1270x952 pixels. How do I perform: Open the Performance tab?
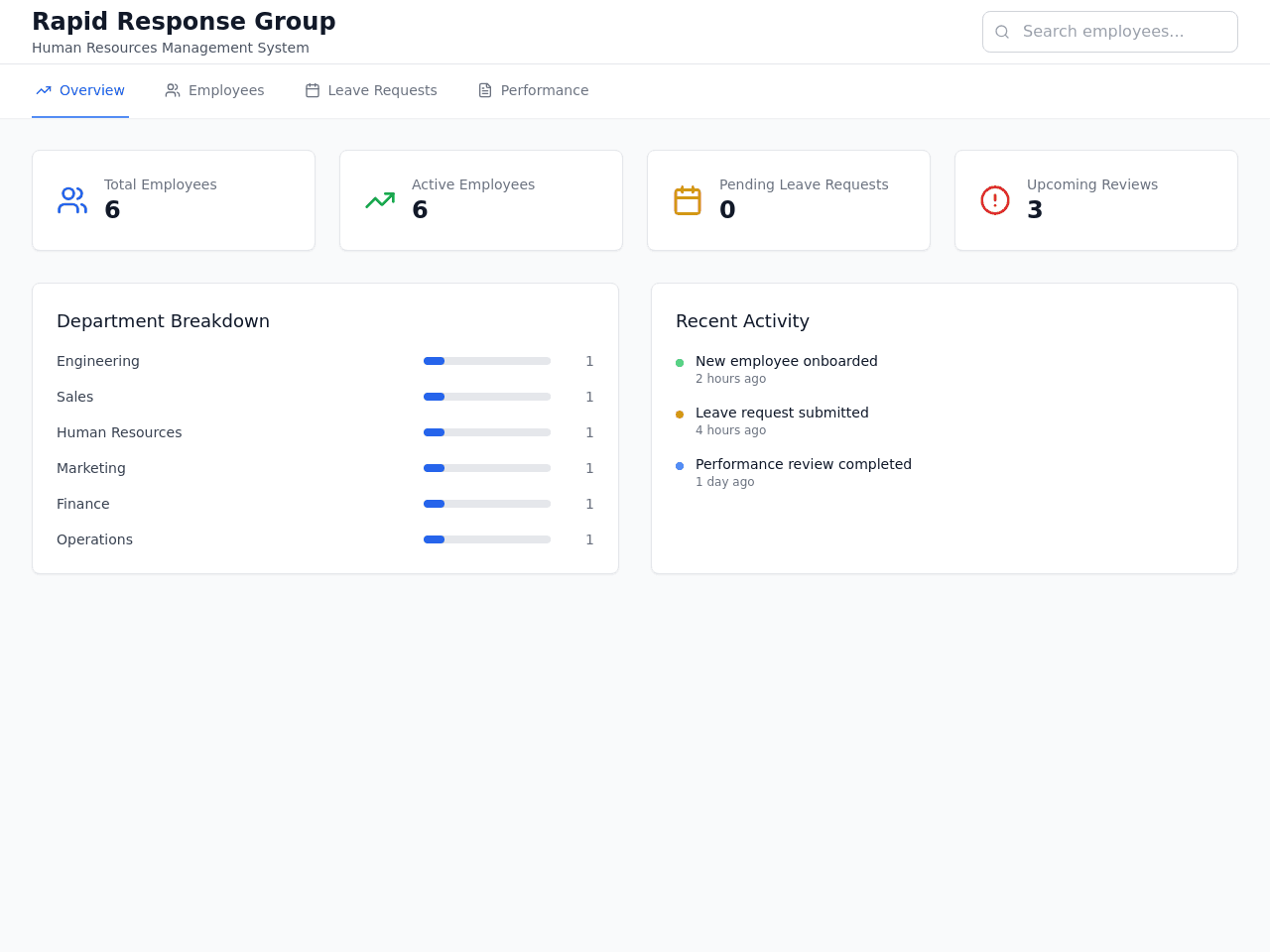(x=533, y=90)
